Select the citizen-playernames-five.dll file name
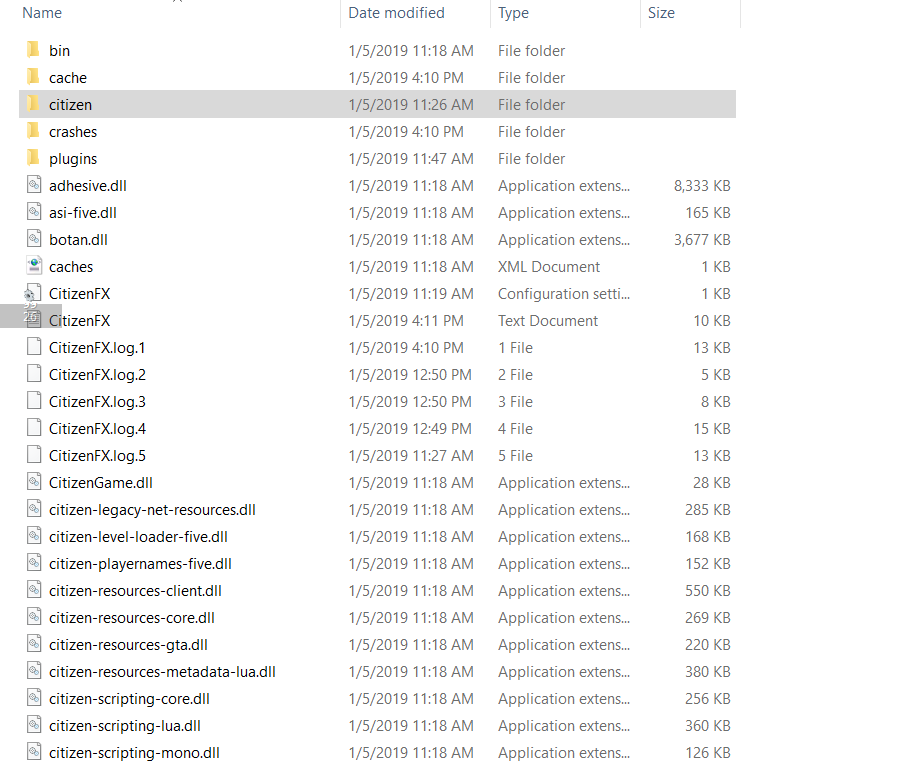This screenshot has height=769, width=914. (140, 564)
